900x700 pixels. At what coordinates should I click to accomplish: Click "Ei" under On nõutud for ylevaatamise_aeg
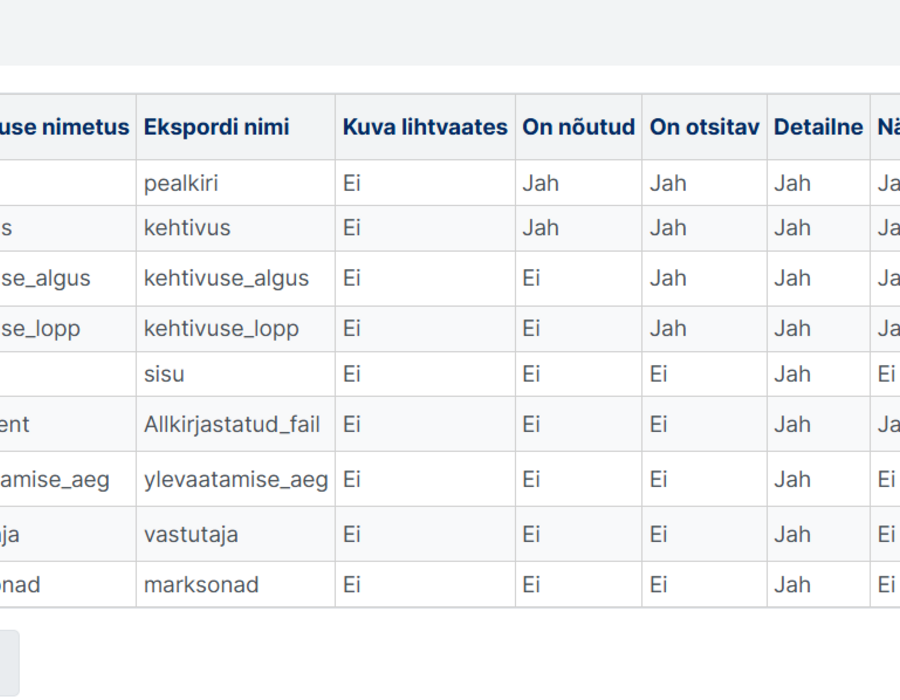(x=531, y=479)
